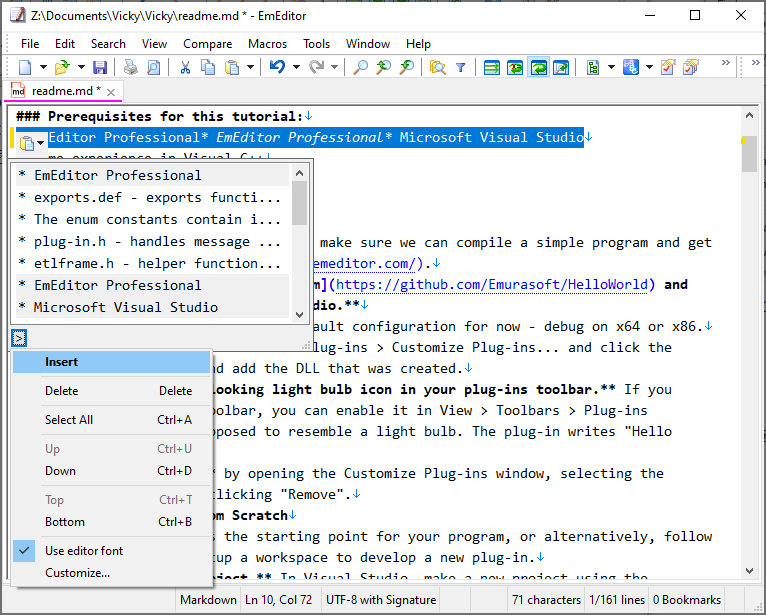
Task: Click the Find Previous magnifier icon
Action: click(x=383, y=67)
